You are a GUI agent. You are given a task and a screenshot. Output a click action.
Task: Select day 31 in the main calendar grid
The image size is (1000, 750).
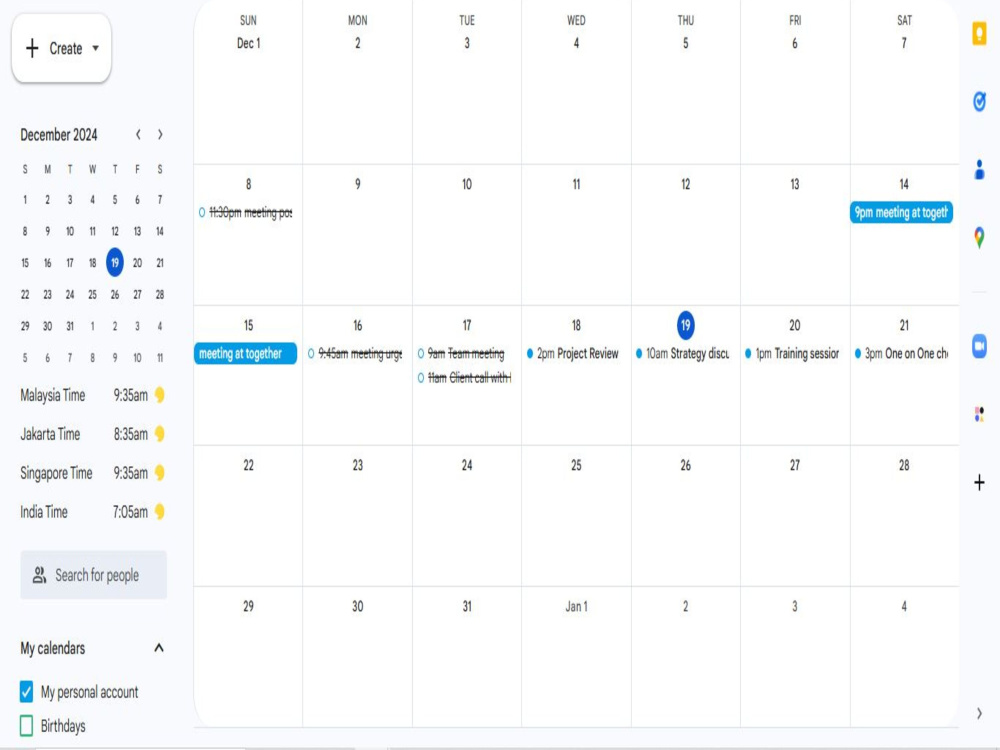(x=467, y=607)
